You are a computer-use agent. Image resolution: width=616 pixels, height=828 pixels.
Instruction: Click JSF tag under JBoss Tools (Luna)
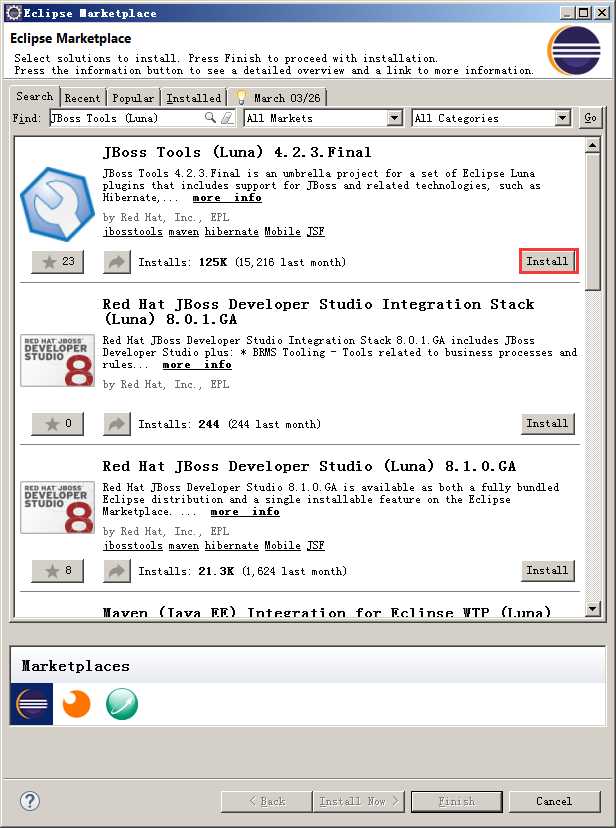316,231
